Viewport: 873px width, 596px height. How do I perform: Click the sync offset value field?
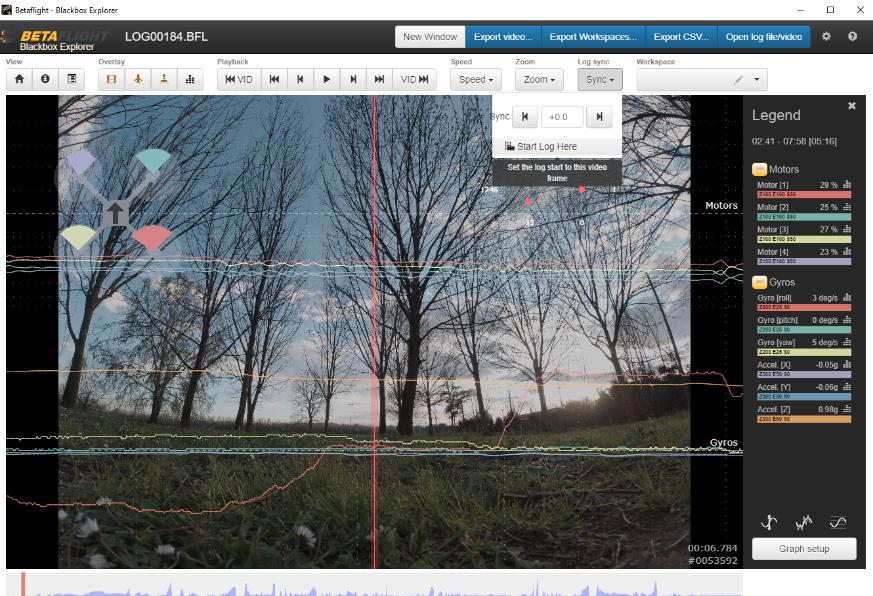[x=561, y=117]
